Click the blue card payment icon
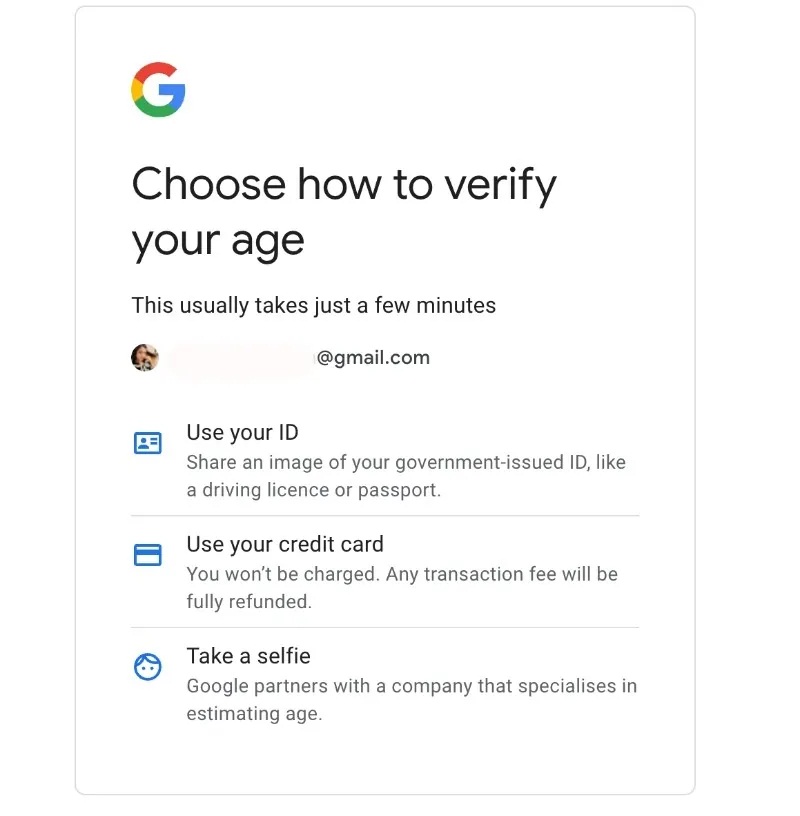800x816 pixels. point(147,555)
